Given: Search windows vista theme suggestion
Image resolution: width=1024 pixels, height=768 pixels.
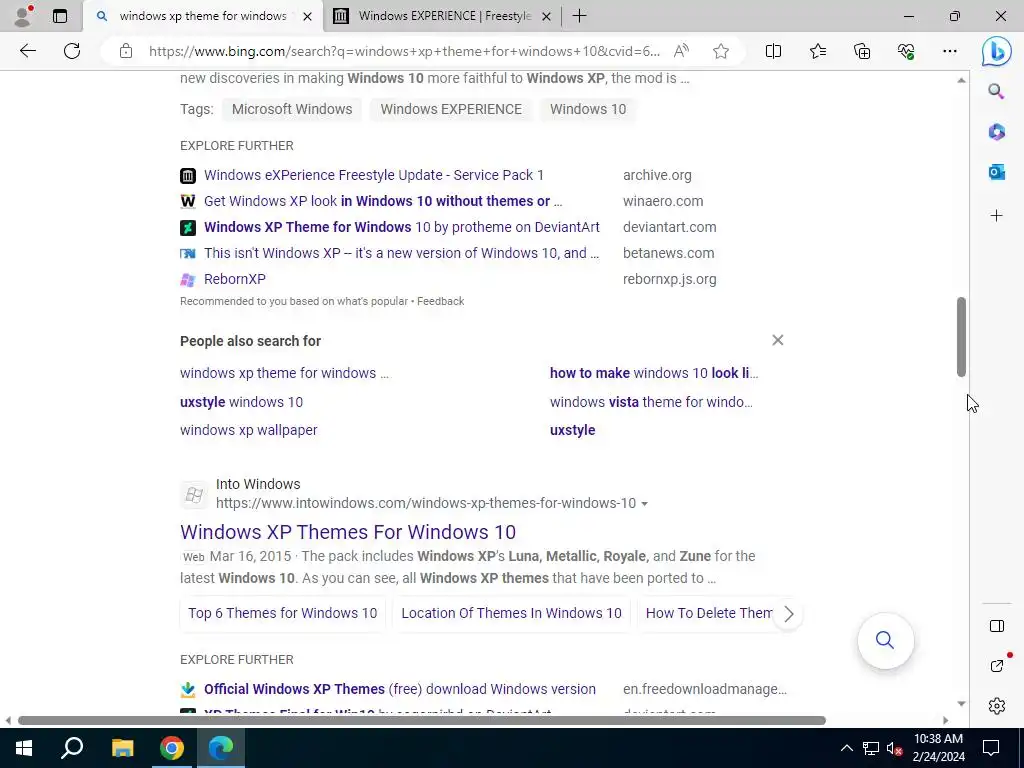Looking at the screenshot, I should tap(651, 402).
